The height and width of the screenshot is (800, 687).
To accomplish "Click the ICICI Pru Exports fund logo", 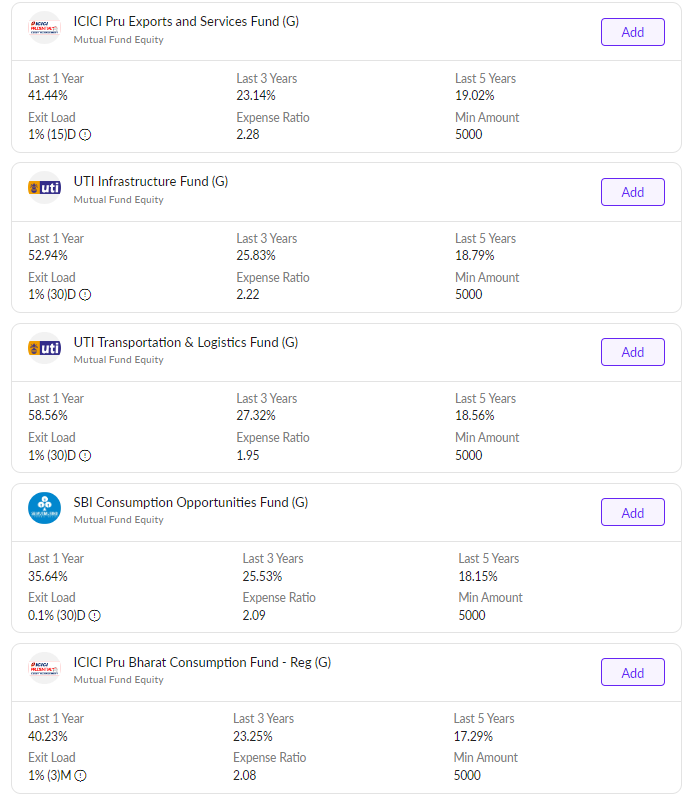I will click(45, 28).
